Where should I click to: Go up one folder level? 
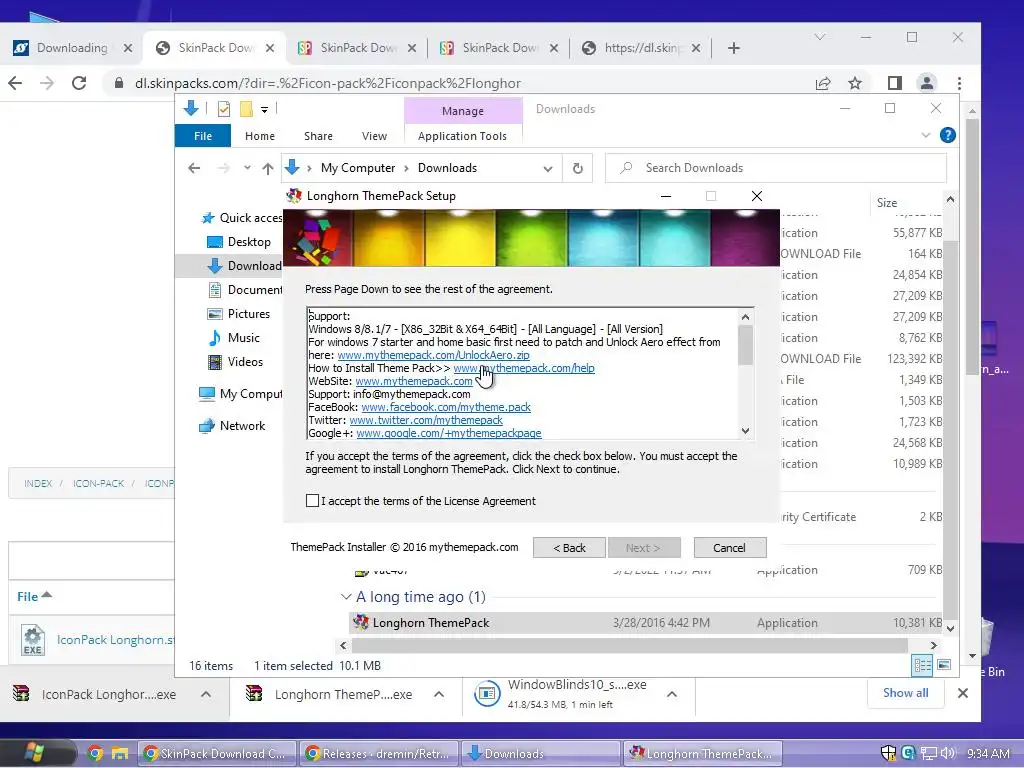[268, 168]
